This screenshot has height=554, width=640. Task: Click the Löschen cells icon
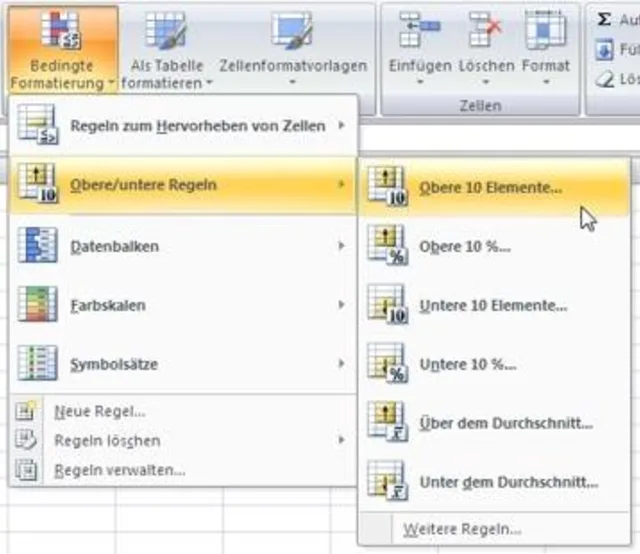[485, 30]
